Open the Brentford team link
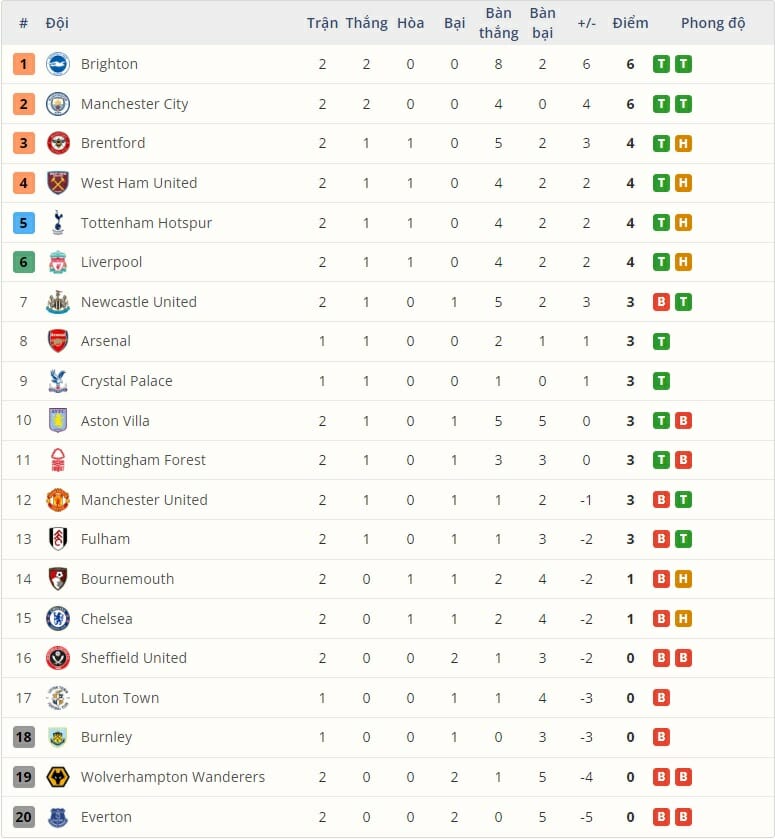The image size is (775, 839). coord(113,143)
